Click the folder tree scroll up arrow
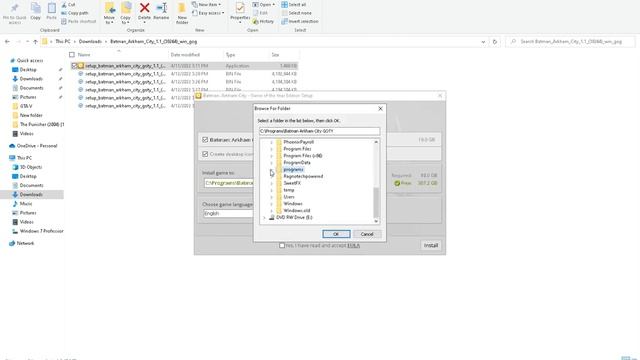640x360 pixels. point(376,142)
